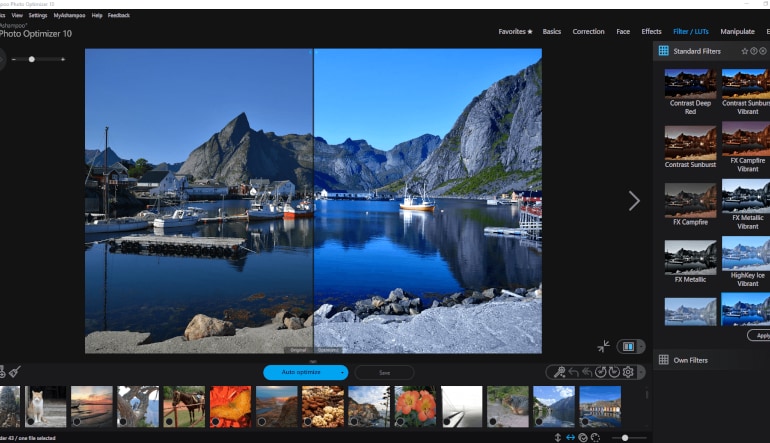
Task: Select the horse photo checkbox circle
Action: click(x=169, y=421)
